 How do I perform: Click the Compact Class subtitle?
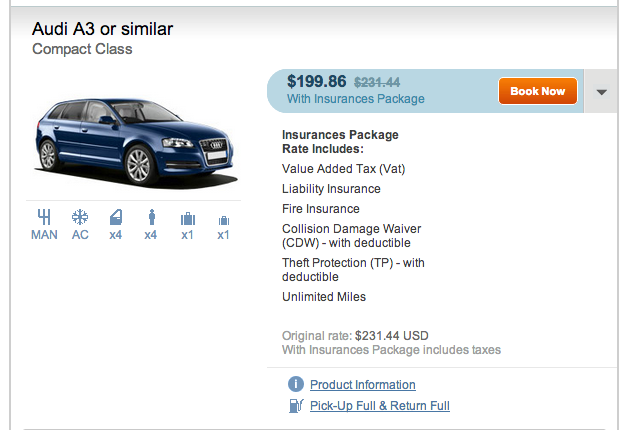point(82,49)
